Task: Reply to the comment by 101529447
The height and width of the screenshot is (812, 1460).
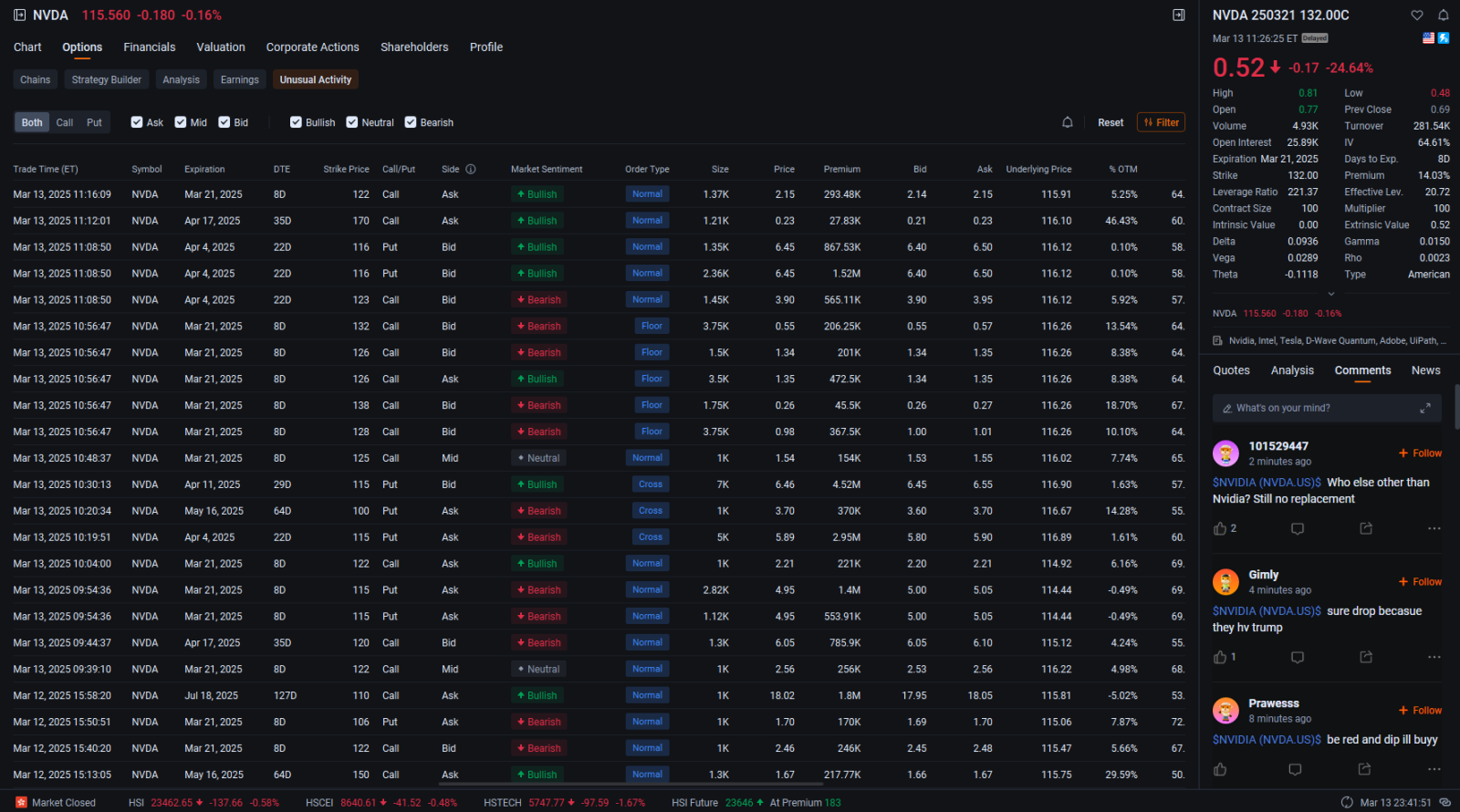Action: pos(1298,528)
